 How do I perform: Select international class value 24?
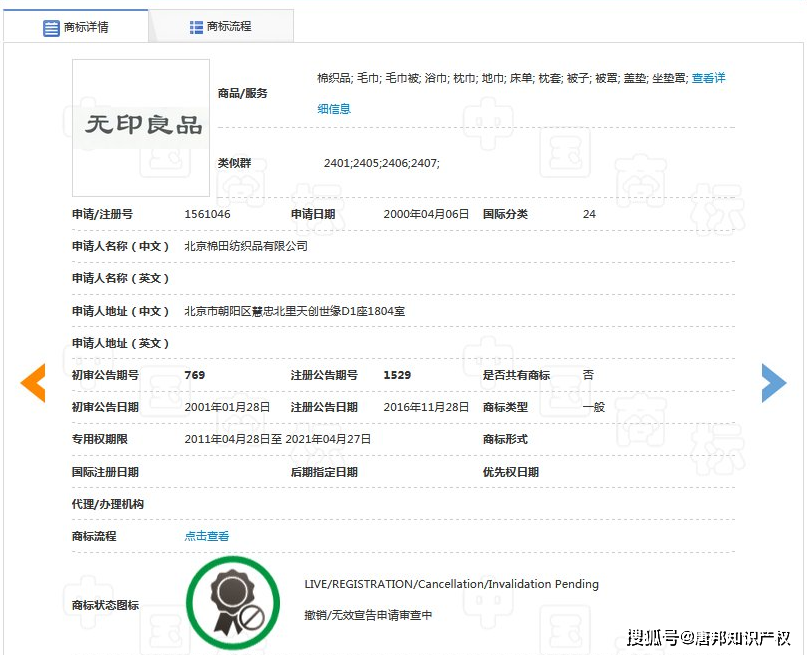click(589, 214)
